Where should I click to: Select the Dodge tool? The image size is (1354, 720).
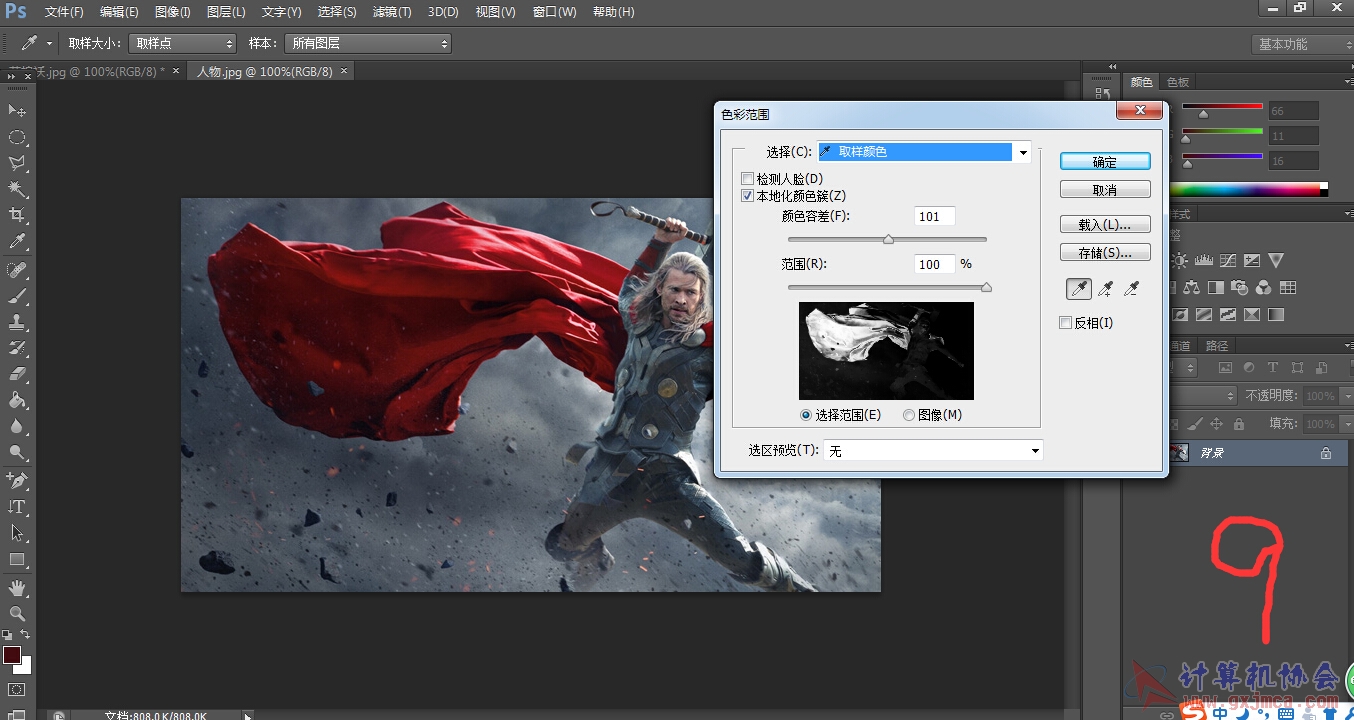pyautogui.click(x=17, y=453)
